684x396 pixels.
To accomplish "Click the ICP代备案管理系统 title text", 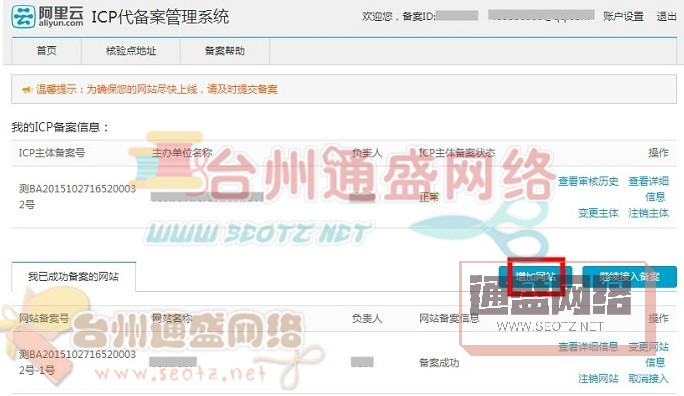I will click(x=160, y=17).
